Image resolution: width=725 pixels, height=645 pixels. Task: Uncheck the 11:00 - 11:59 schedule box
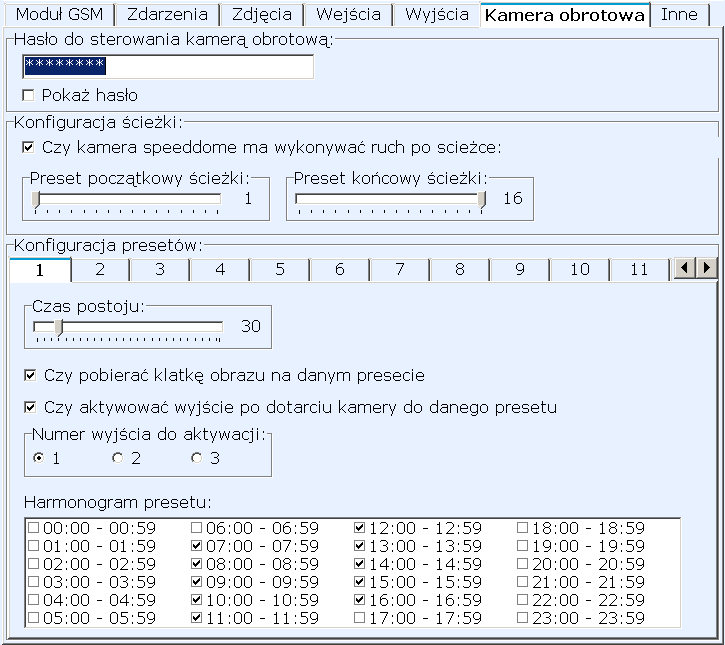[197, 618]
